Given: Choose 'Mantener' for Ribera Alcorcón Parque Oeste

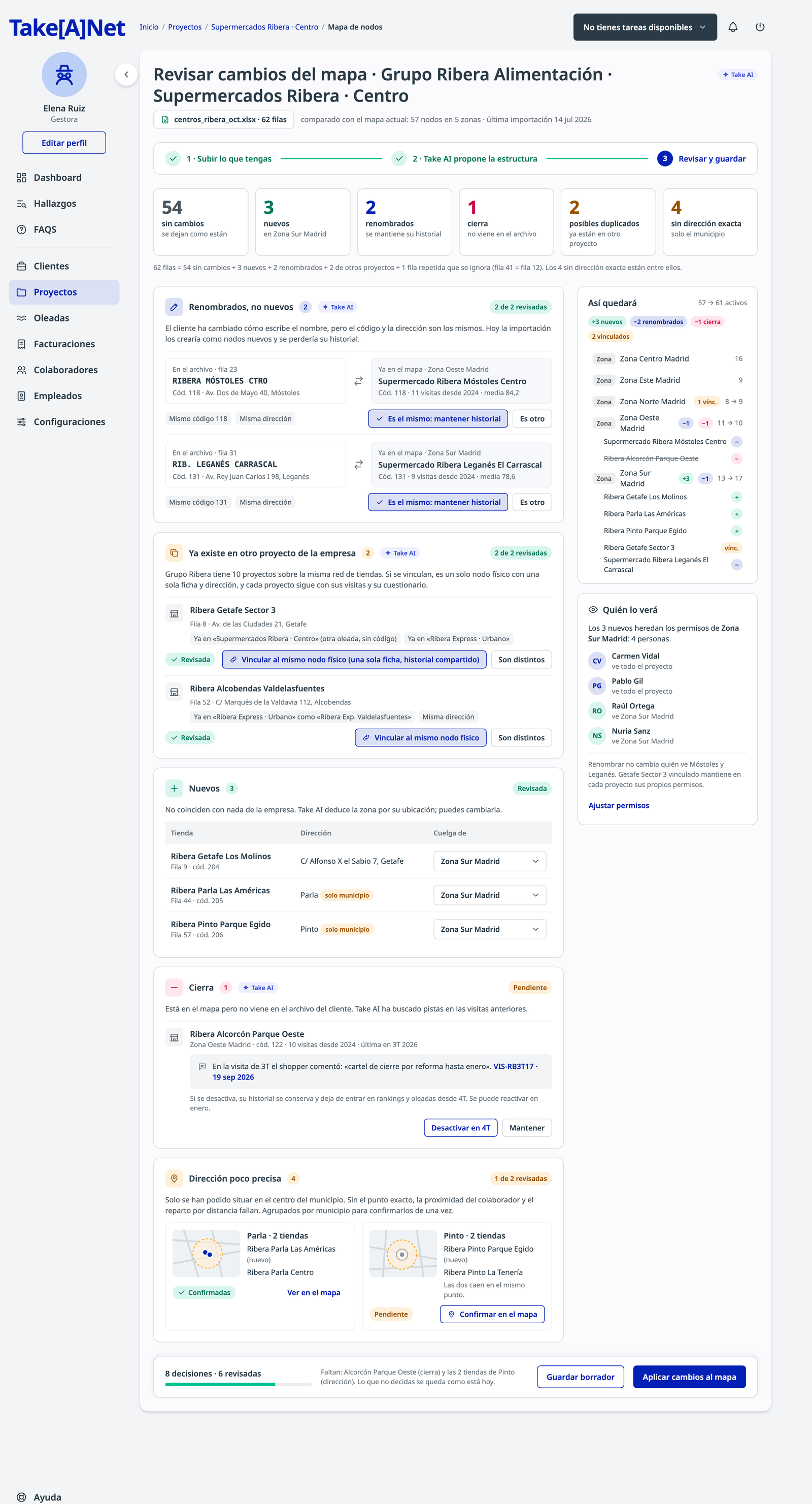Looking at the screenshot, I should [x=527, y=1128].
